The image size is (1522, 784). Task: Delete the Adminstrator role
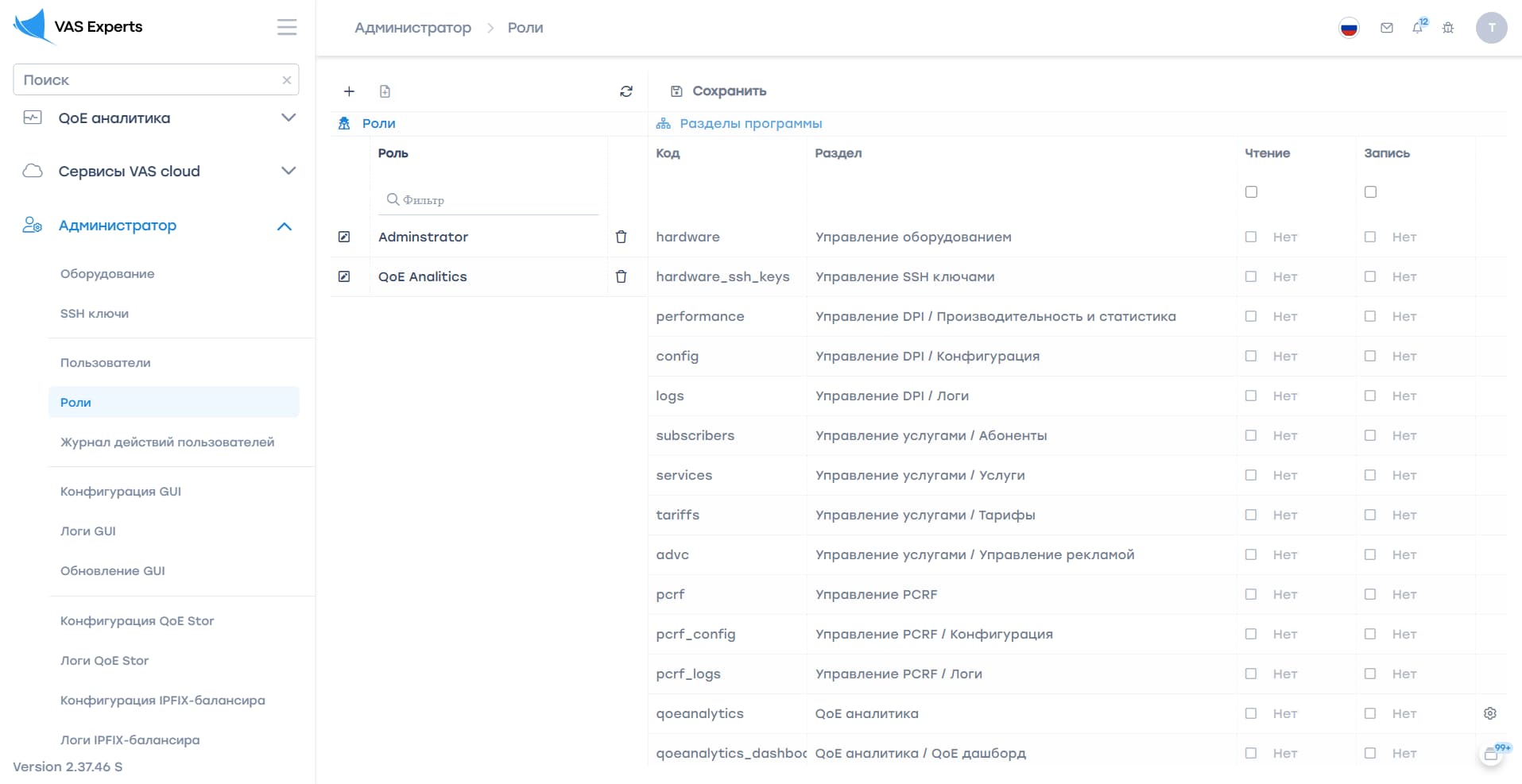[x=622, y=237]
